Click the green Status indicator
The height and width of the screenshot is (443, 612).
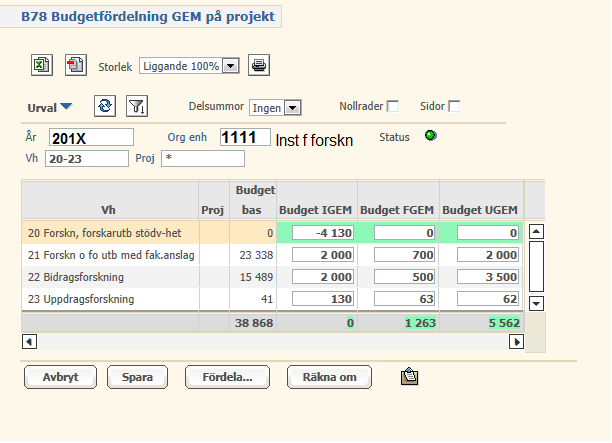431,136
